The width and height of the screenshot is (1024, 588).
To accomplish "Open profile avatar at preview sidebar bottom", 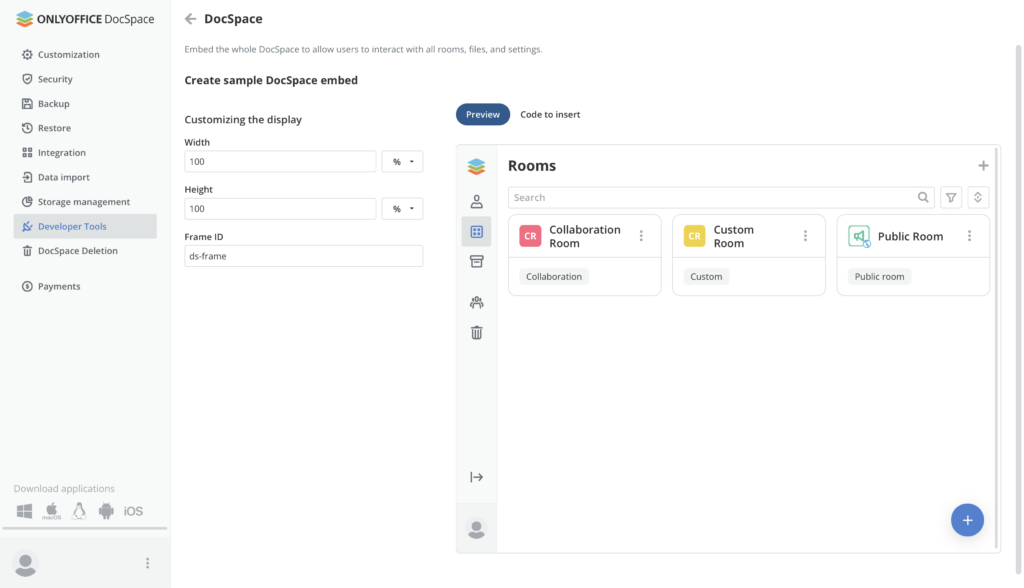I will coord(476,528).
